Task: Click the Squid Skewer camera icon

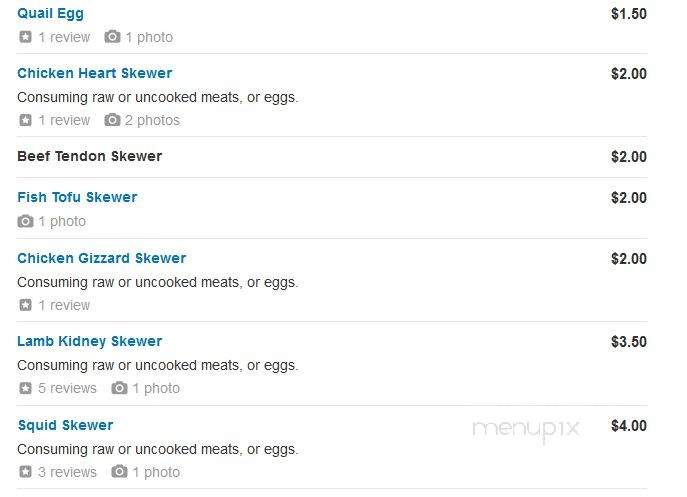Action: [x=119, y=472]
